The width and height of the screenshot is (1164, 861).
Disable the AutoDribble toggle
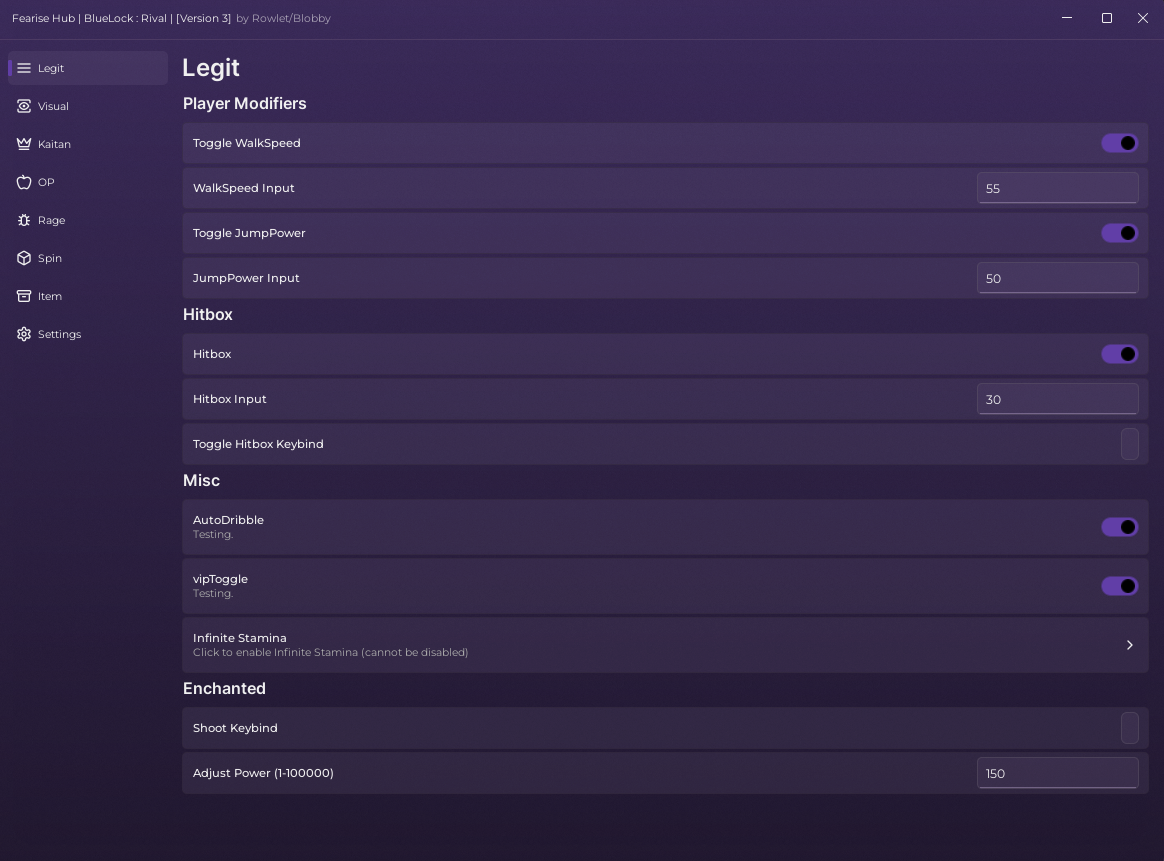tap(1119, 527)
